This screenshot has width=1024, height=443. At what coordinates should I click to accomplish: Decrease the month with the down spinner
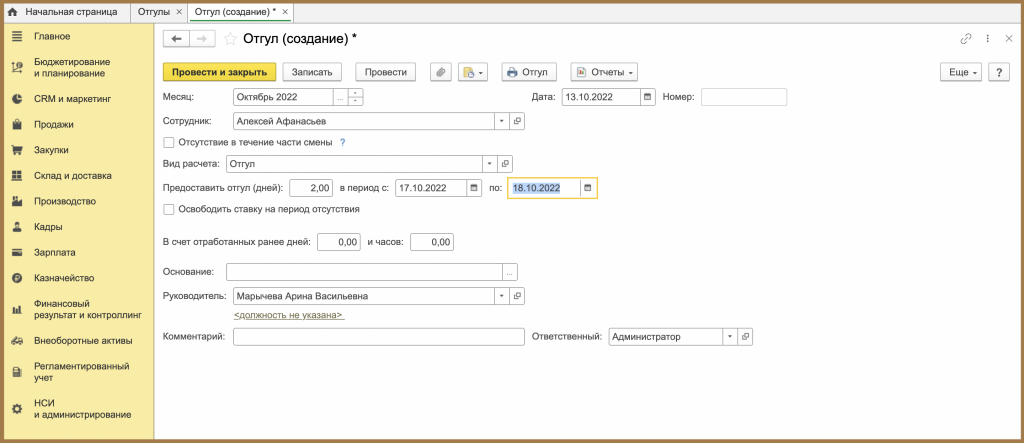pyautogui.click(x=356, y=101)
